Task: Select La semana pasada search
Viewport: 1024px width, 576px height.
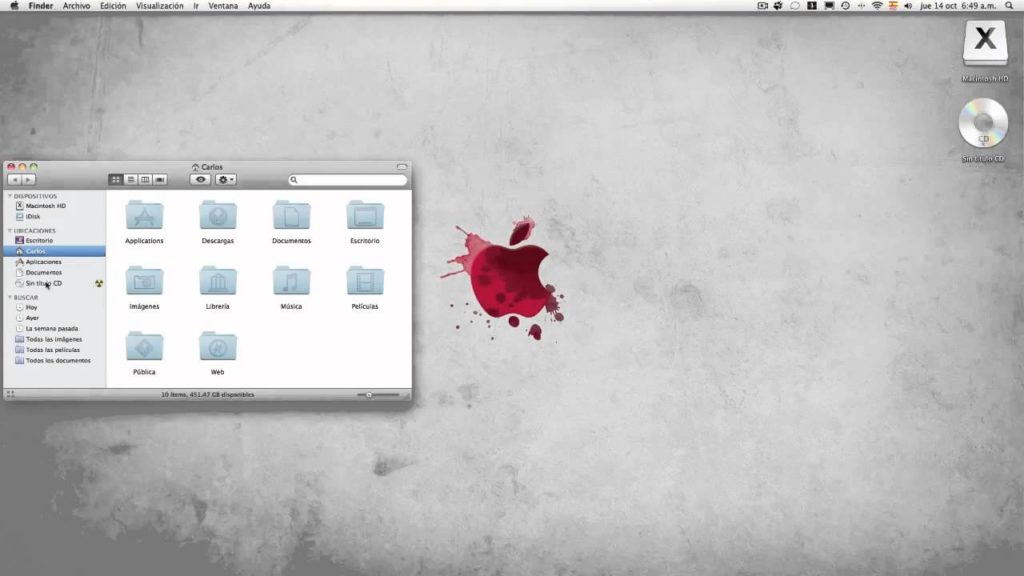Action: pos(54,328)
